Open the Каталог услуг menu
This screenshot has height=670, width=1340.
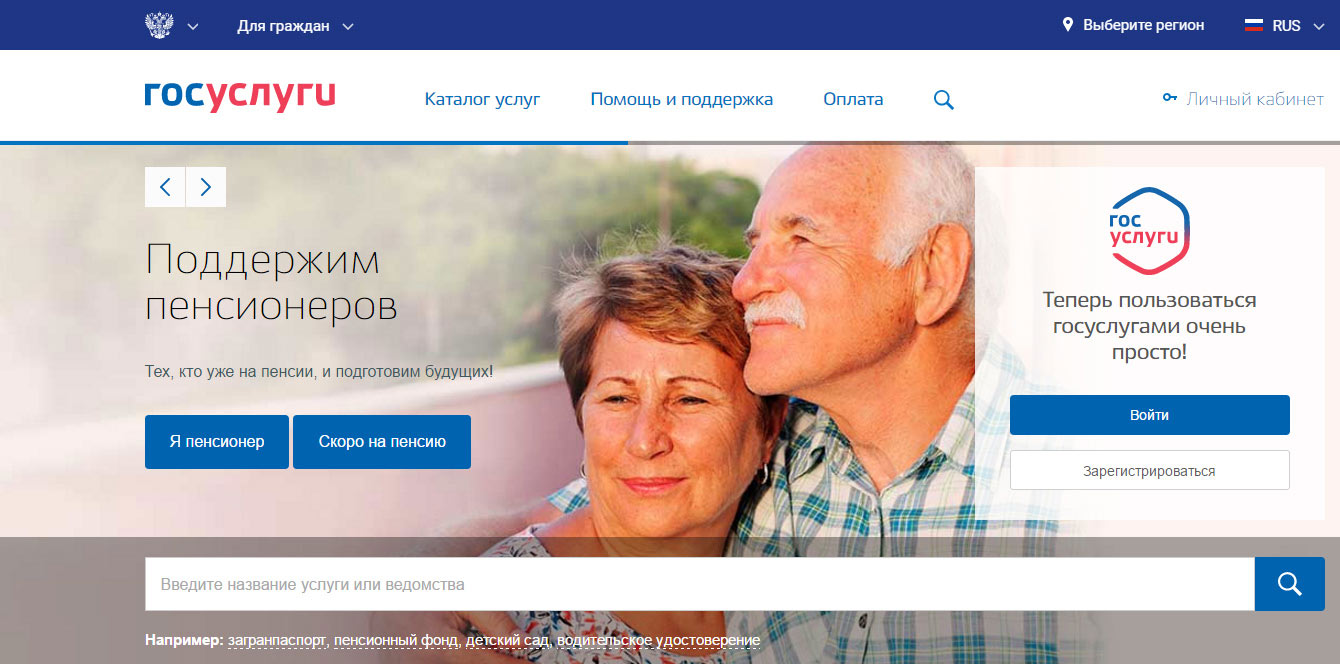[482, 99]
